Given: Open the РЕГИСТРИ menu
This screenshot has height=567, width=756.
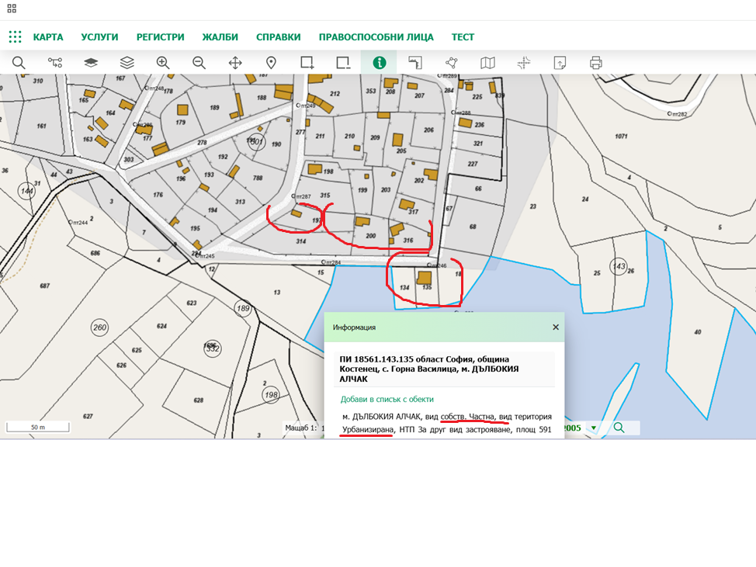Looking at the screenshot, I should click(x=160, y=37).
